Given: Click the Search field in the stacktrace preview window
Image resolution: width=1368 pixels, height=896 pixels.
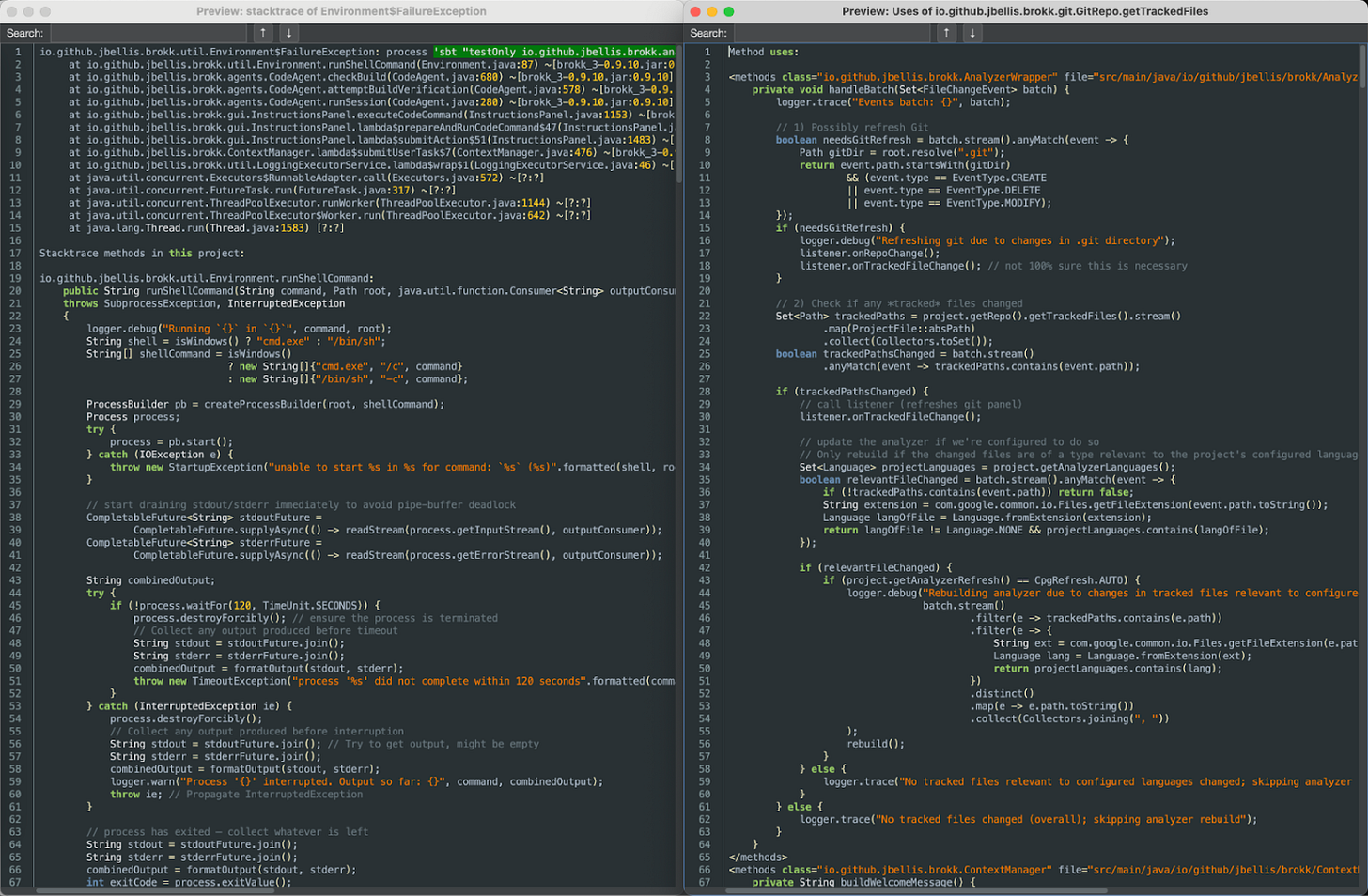Looking at the screenshot, I should tap(150, 33).
